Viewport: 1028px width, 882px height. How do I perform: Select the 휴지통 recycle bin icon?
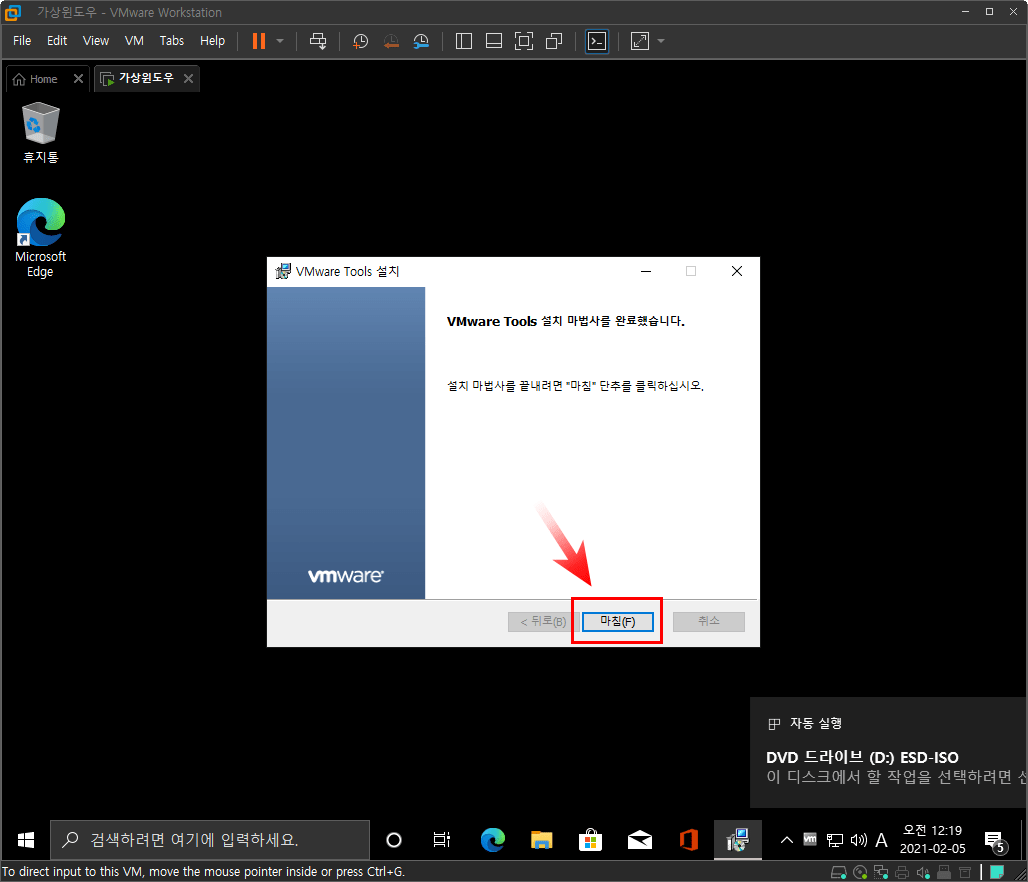[41, 132]
